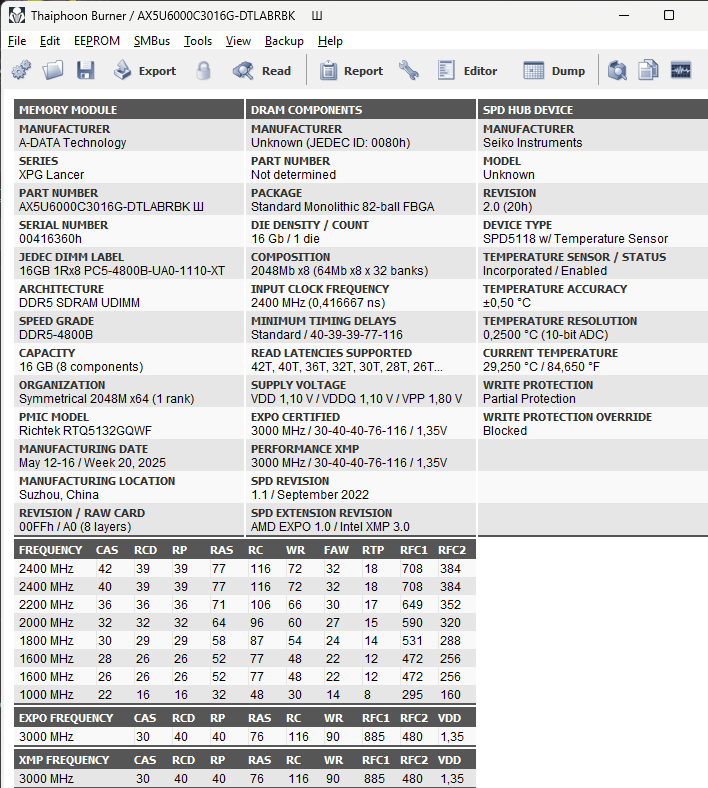The height and width of the screenshot is (788, 708).
Task: Click the Dump toolbar button
Action: 554,70
